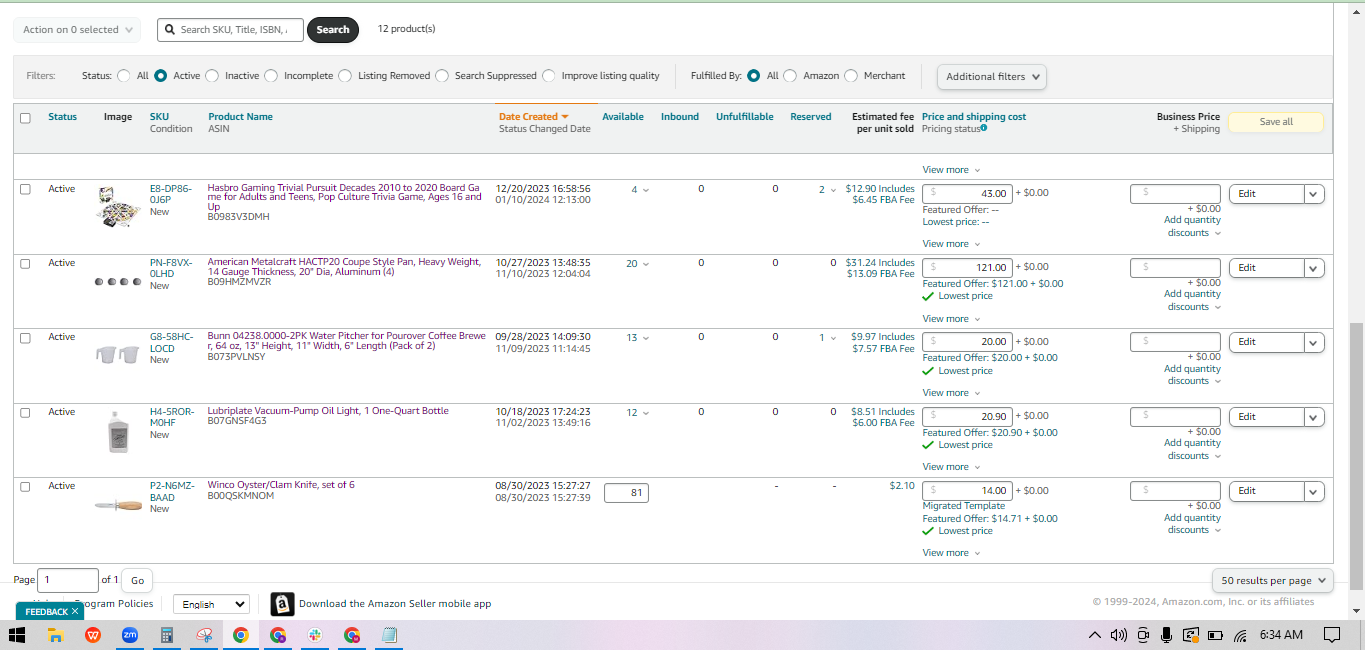Select the Inactive status filter

click(212, 75)
